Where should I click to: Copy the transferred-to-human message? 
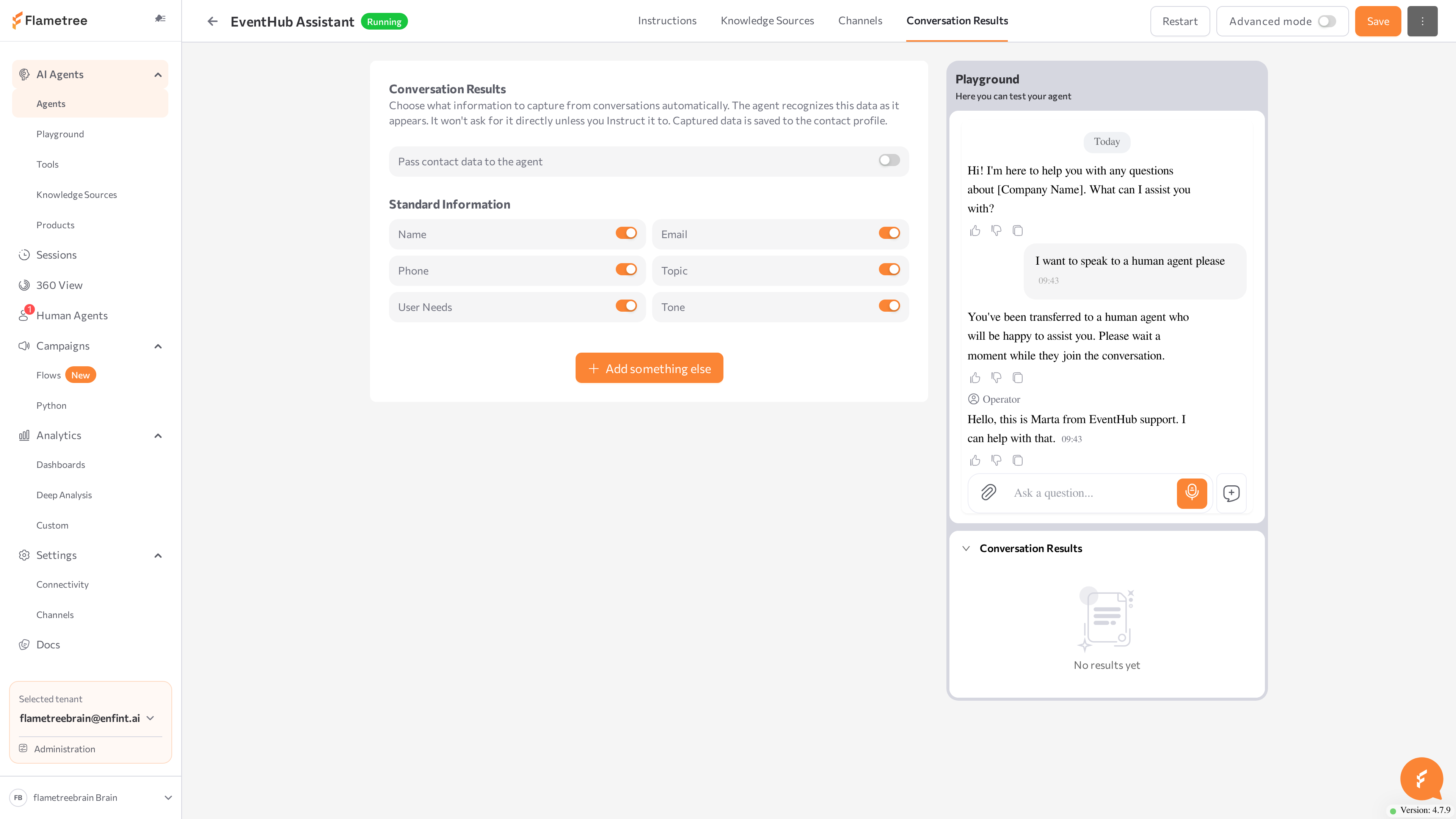[x=1018, y=378]
